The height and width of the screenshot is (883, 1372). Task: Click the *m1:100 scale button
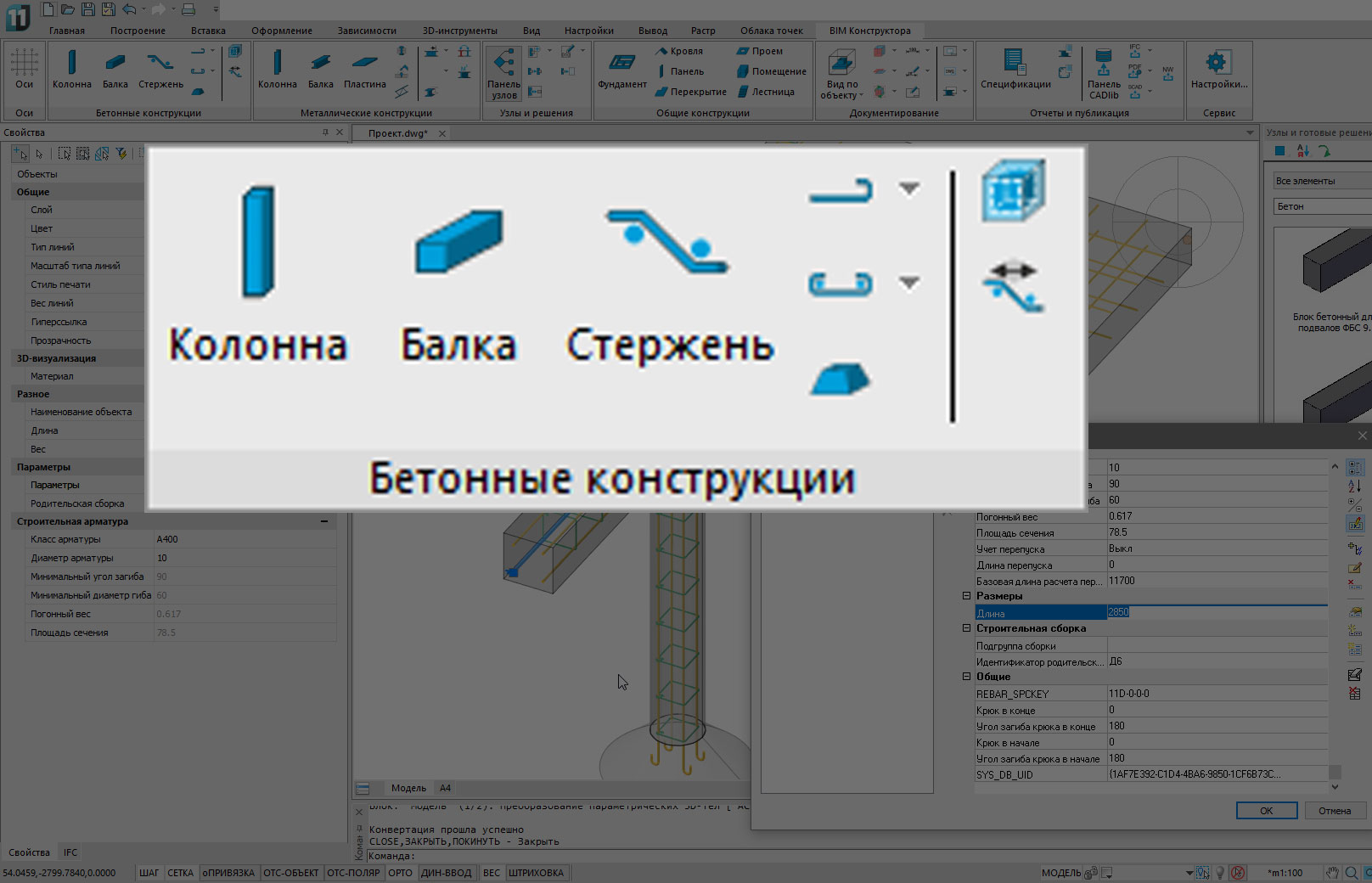click(x=1285, y=873)
